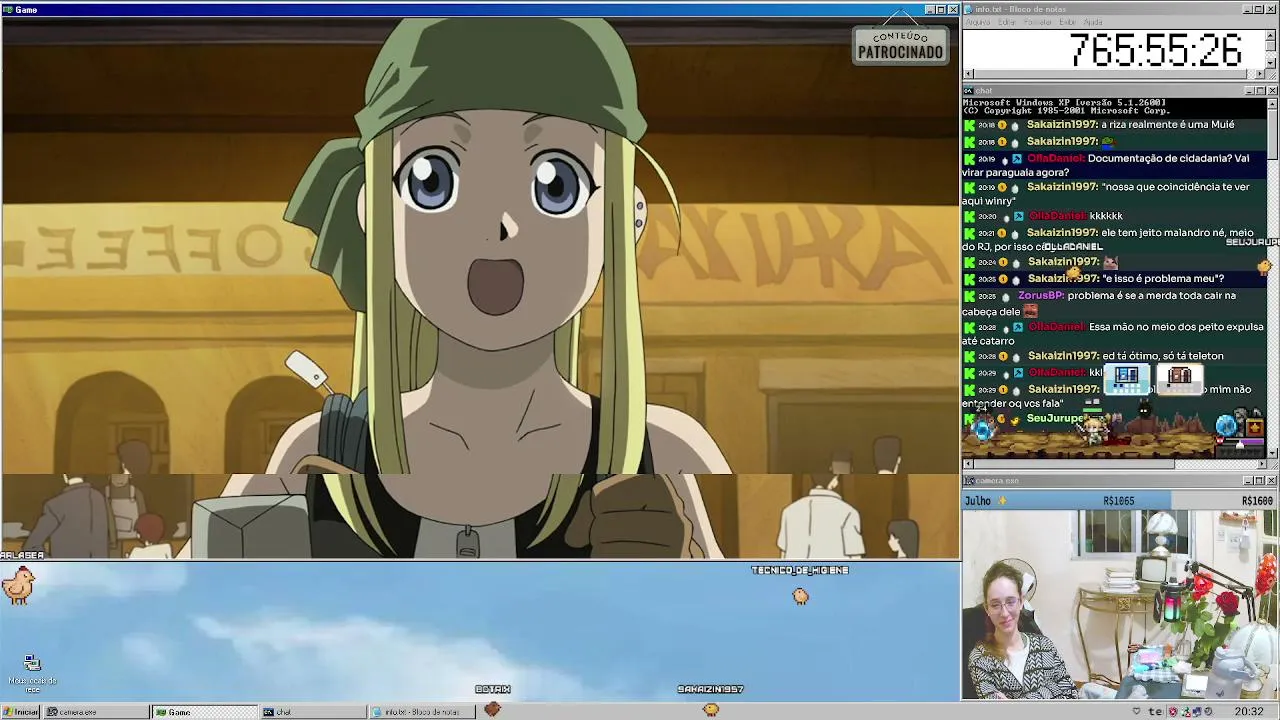Click the R$1065 amount in camera window
This screenshot has width=1280, height=720.
point(1119,501)
